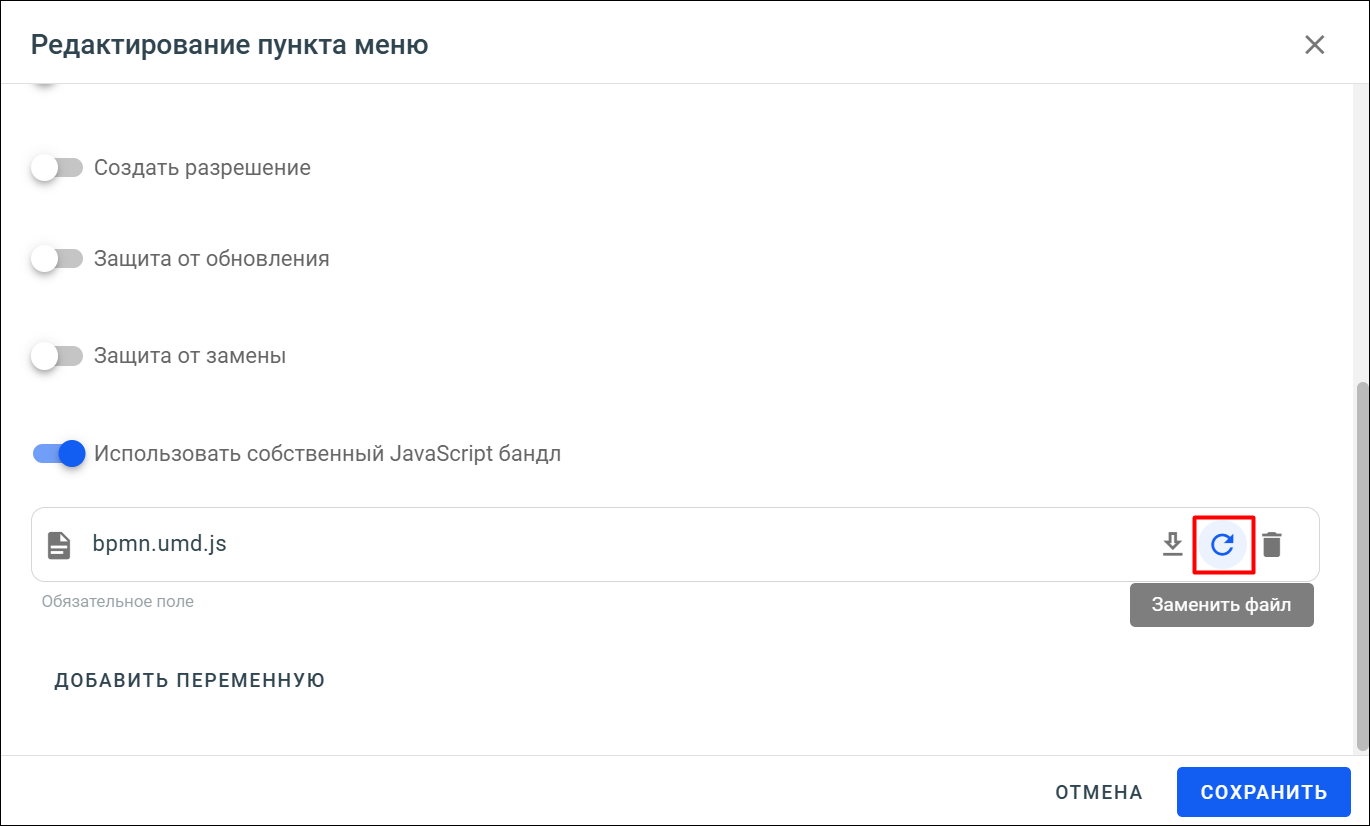Click the Использовать собственный JavaScript бандл label
Viewport: 1370px width, 826px height.
(328, 454)
